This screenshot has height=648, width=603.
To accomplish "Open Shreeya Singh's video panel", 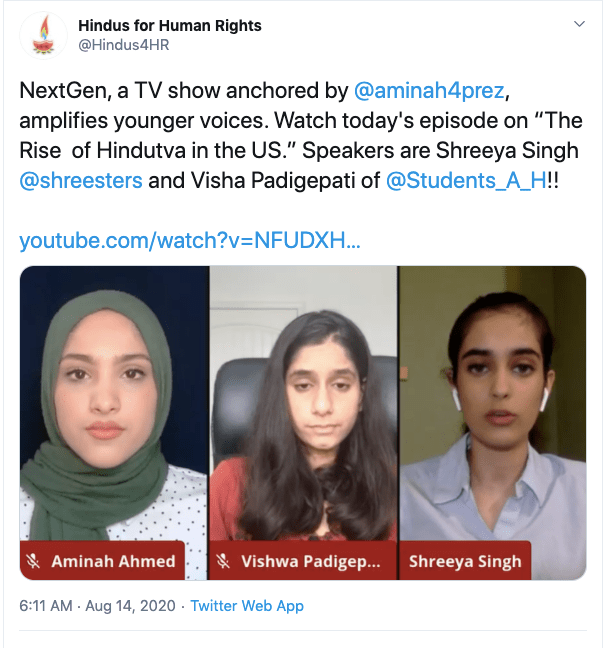I will 492,423.
